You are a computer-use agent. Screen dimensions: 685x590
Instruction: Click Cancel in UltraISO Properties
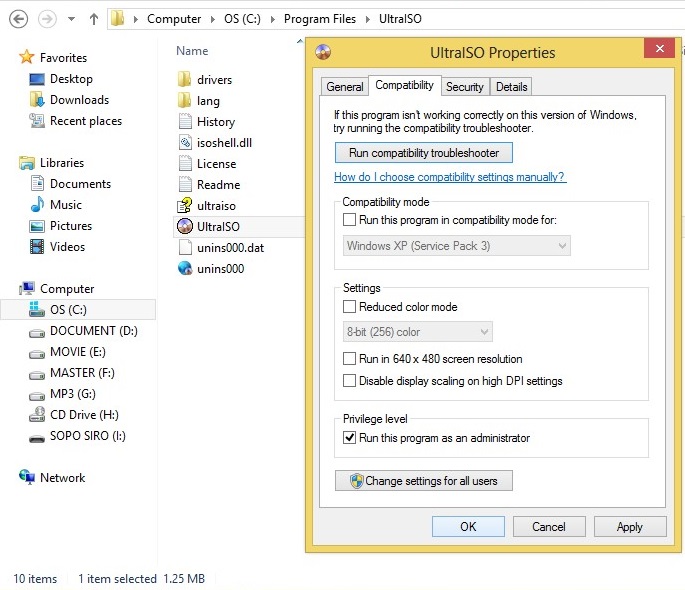[549, 527]
